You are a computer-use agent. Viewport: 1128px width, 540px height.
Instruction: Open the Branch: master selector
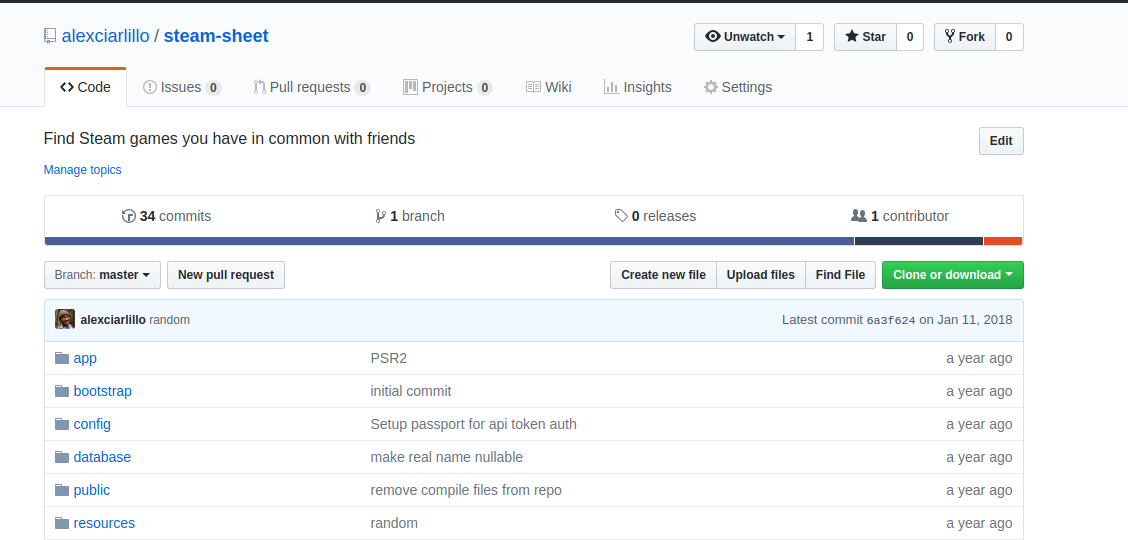102,275
